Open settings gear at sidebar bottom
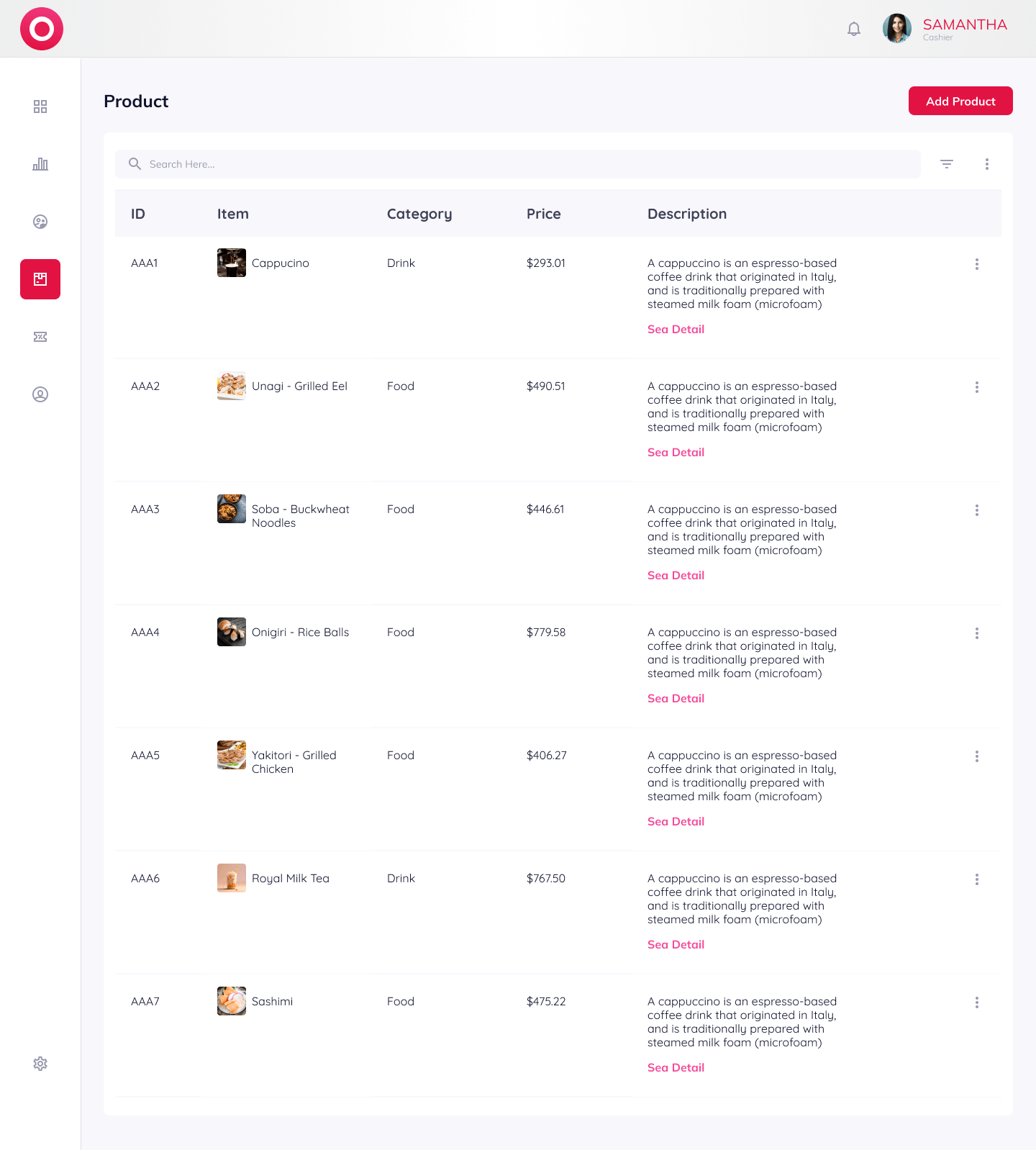The image size is (1036, 1150). [40, 1064]
